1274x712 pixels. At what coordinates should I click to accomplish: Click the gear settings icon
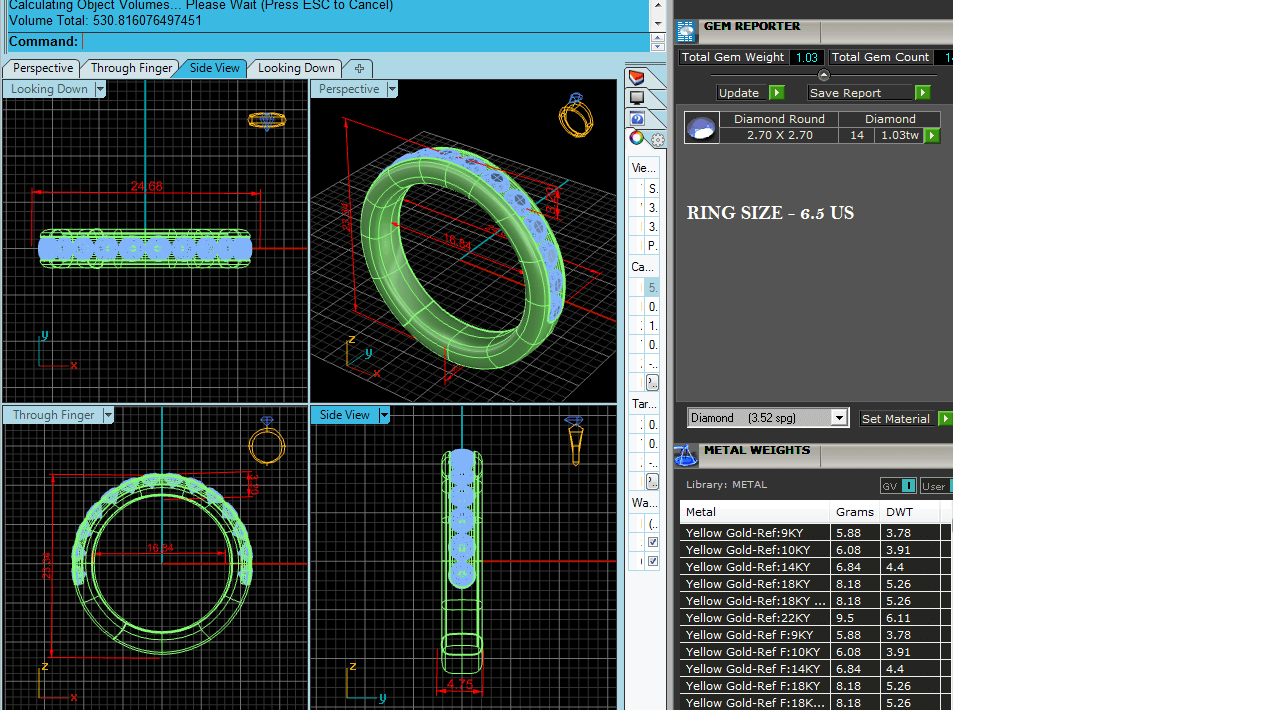pos(657,140)
